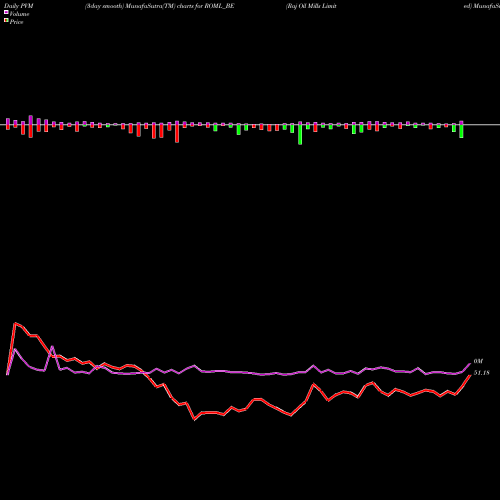This screenshot has height=500, width=500.
Task: Click the Volume legend color swatch
Action: coord(6,13)
